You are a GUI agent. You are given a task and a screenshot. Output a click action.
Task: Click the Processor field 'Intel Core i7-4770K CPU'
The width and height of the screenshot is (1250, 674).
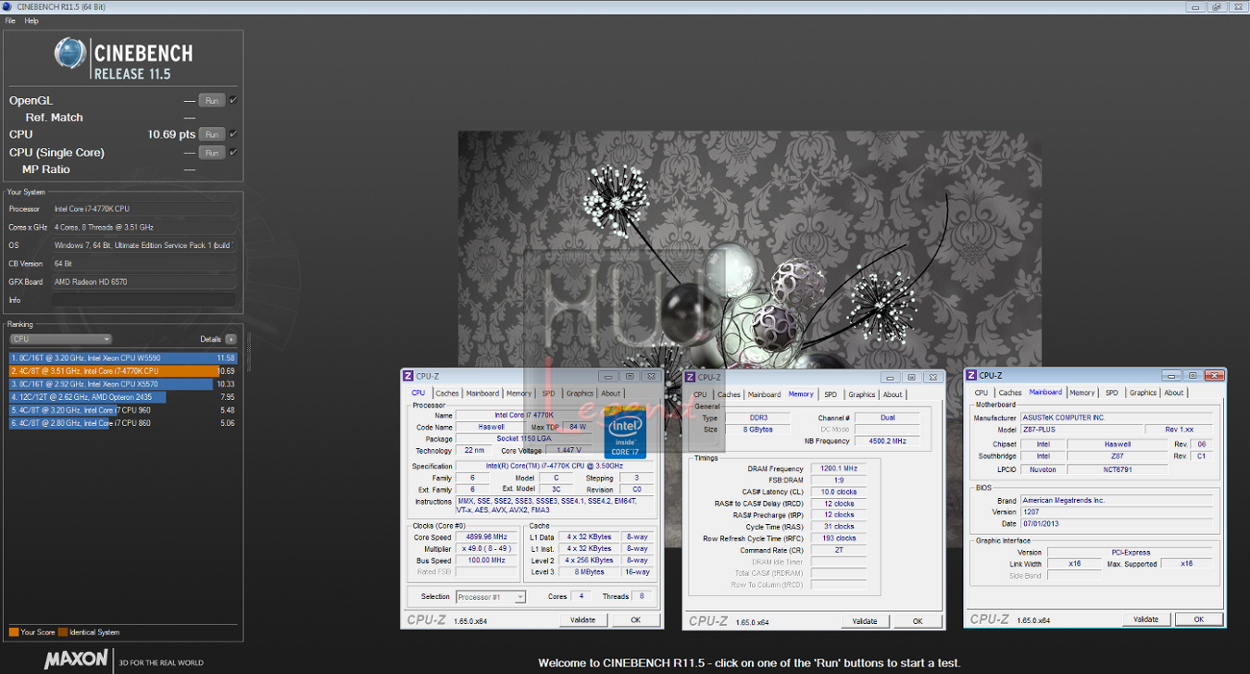tap(144, 209)
